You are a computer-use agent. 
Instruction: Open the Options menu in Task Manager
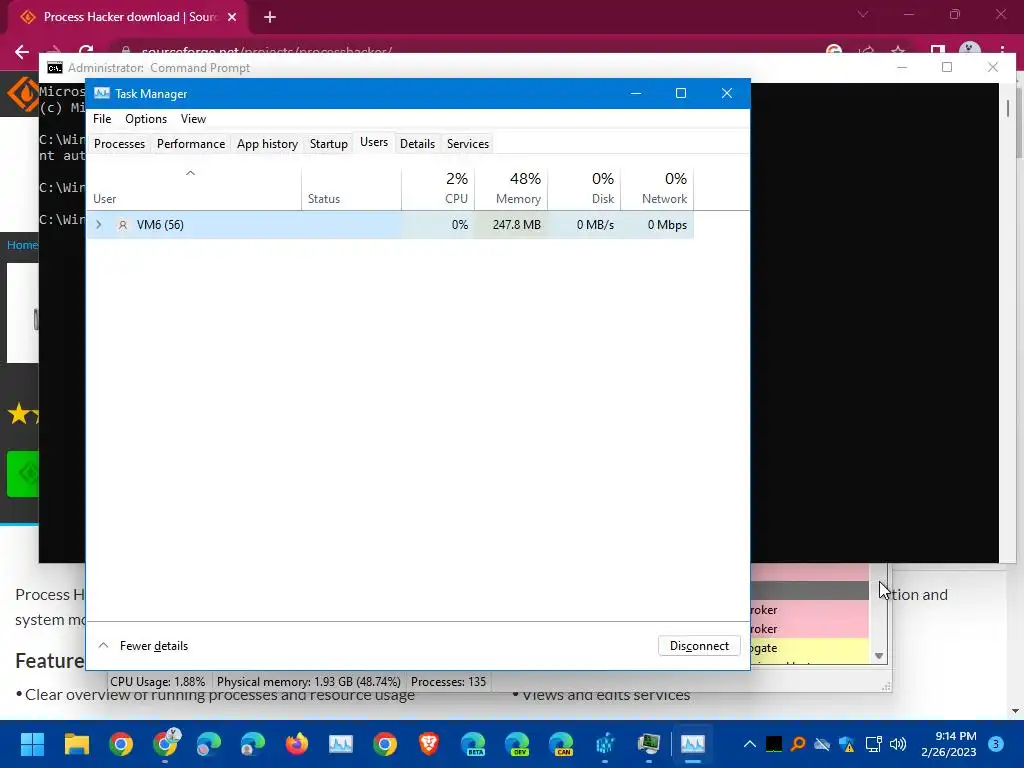146,119
